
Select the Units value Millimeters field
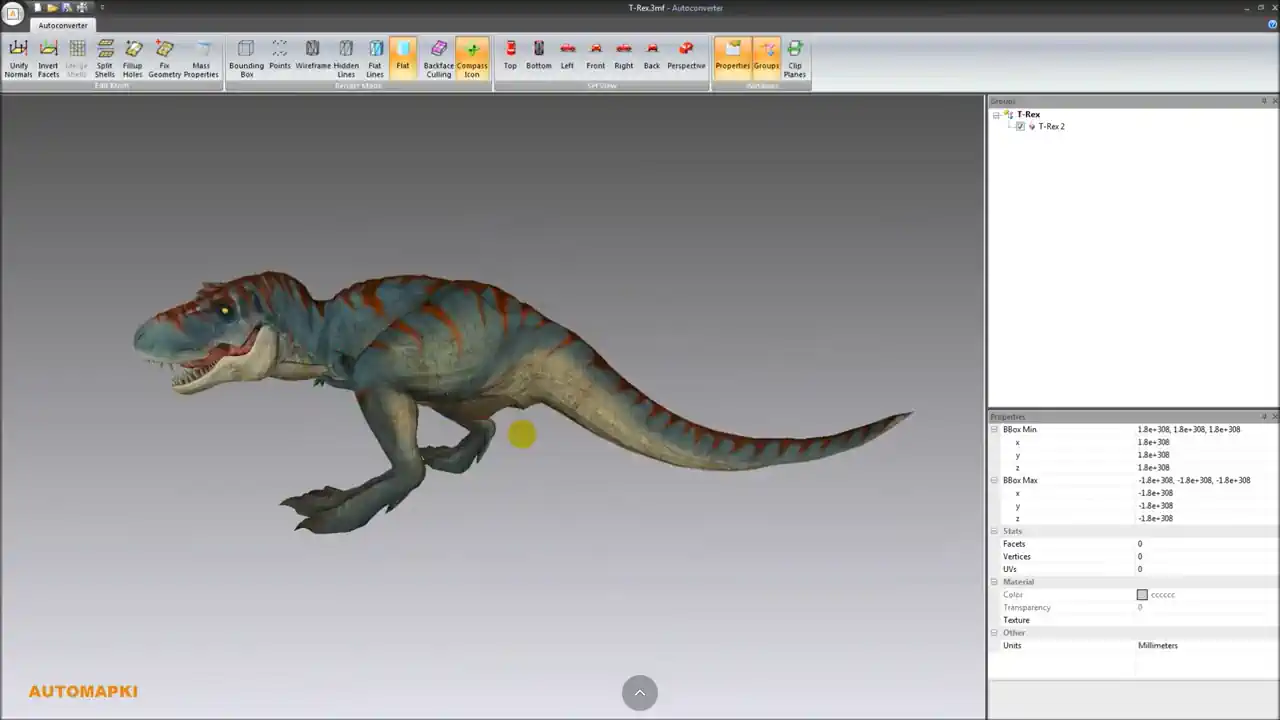[1158, 646]
